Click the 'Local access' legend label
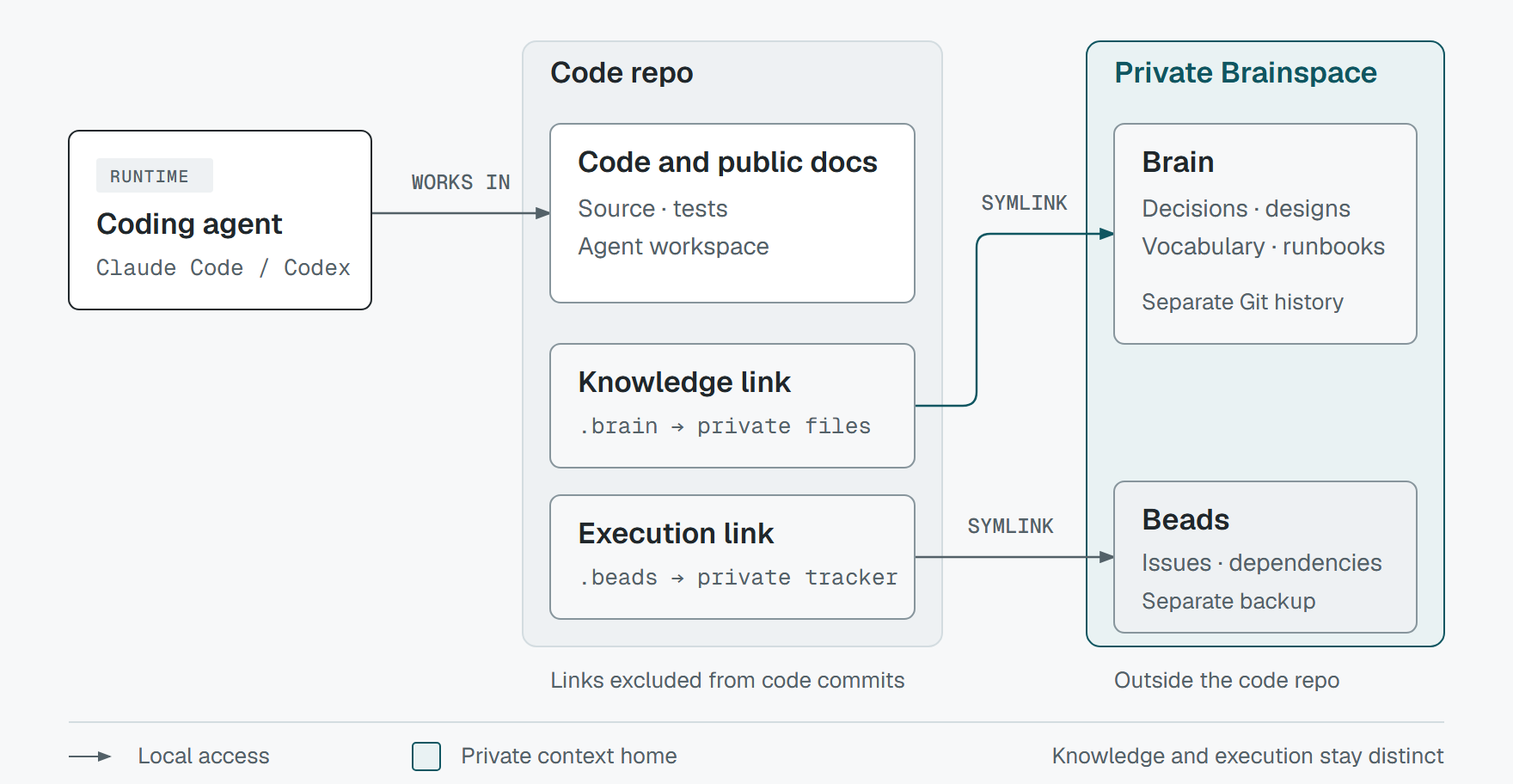1513x784 pixels. click(204, 756)
